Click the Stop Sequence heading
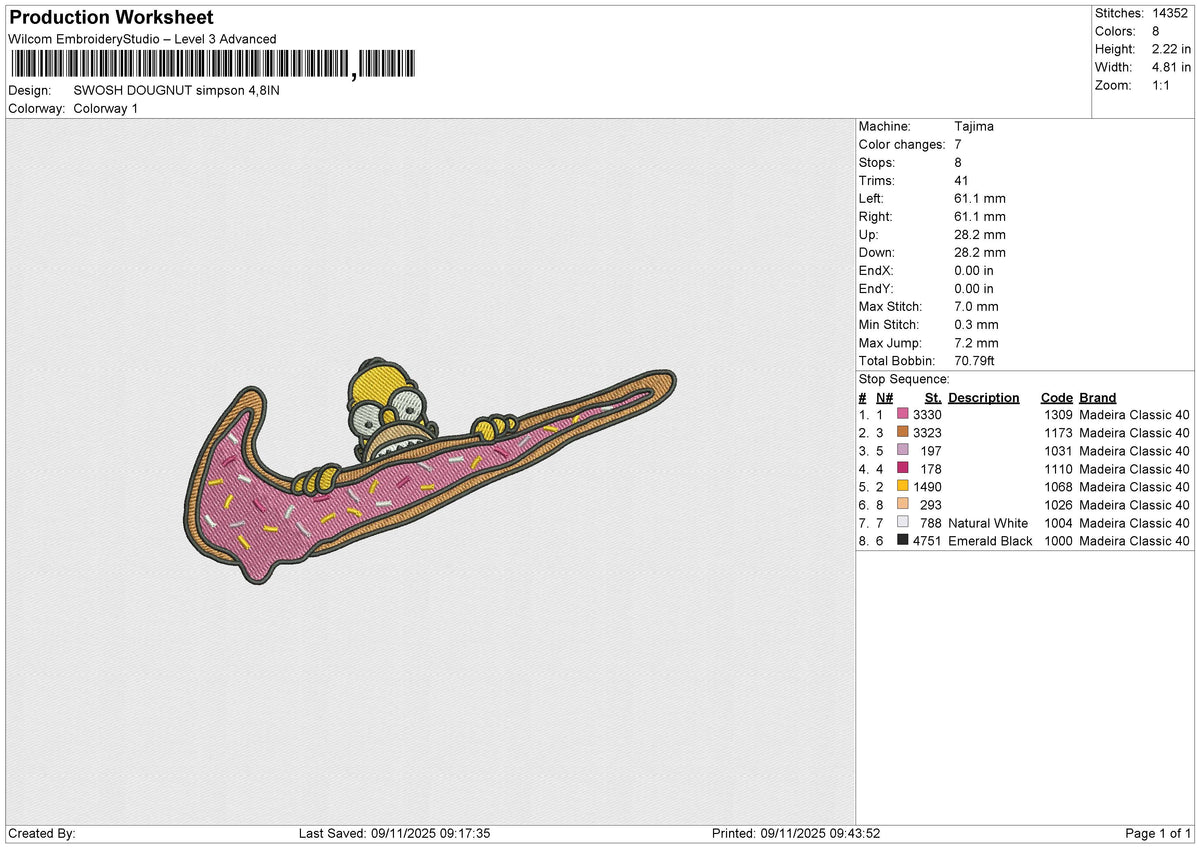1200x848 pixels. point(904,380)
